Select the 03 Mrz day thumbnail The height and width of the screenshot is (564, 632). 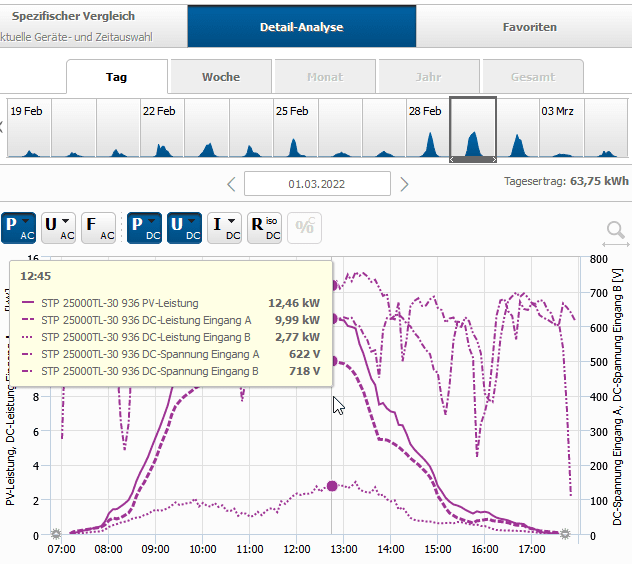[x=561, y=127]
